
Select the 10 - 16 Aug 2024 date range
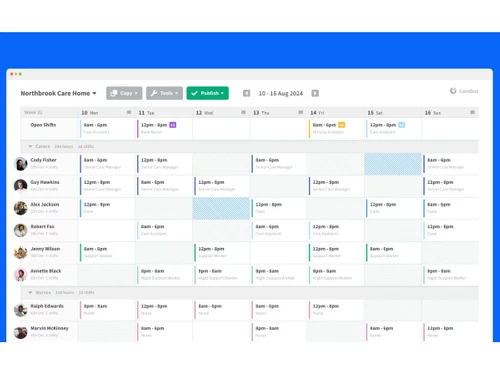coord(281,93)
